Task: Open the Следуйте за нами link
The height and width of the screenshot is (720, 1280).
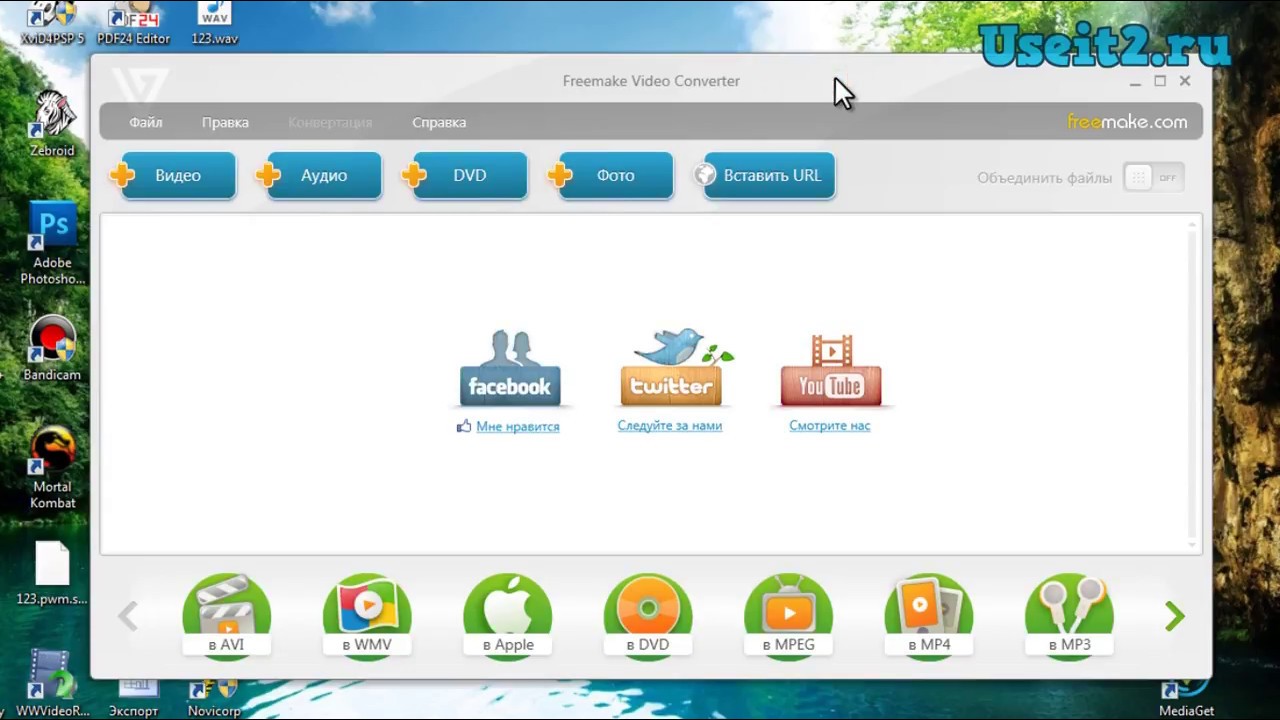Action: [x=669, y=425]
